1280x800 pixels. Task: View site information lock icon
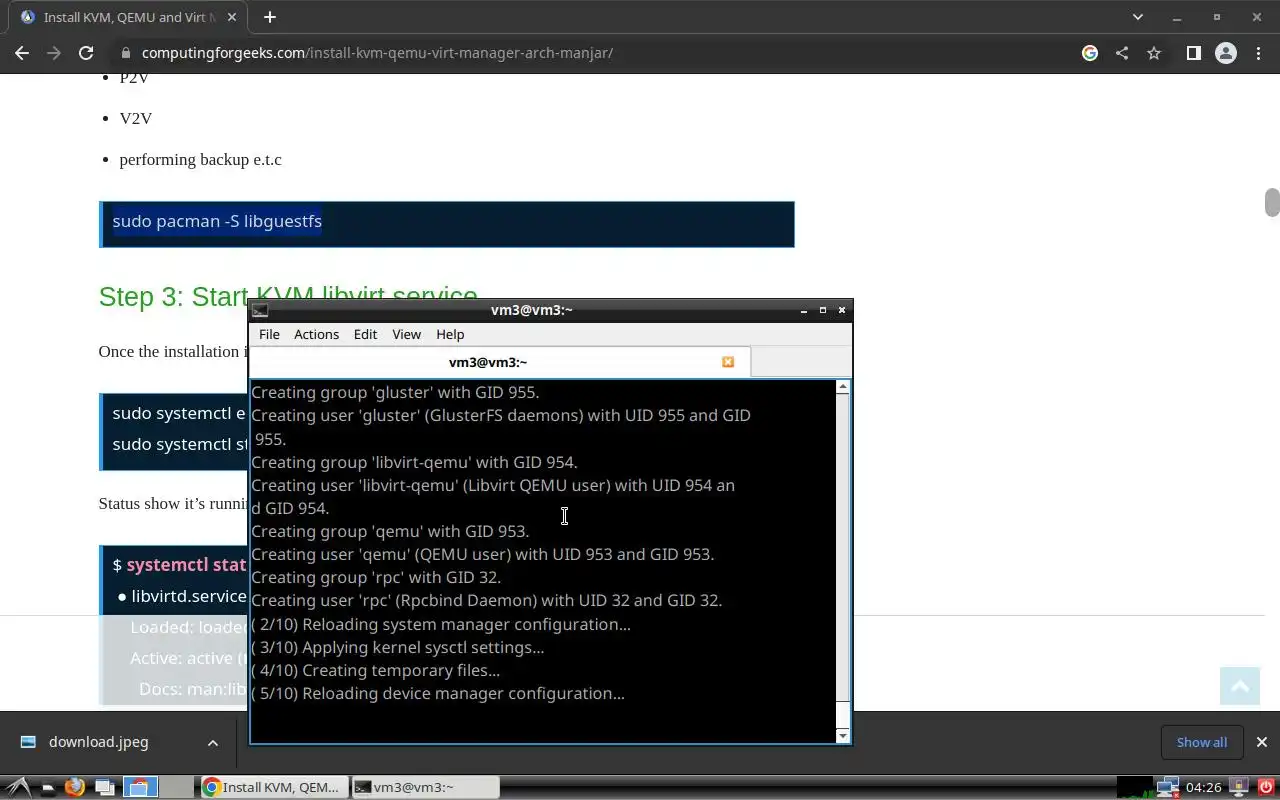[125, 53]
